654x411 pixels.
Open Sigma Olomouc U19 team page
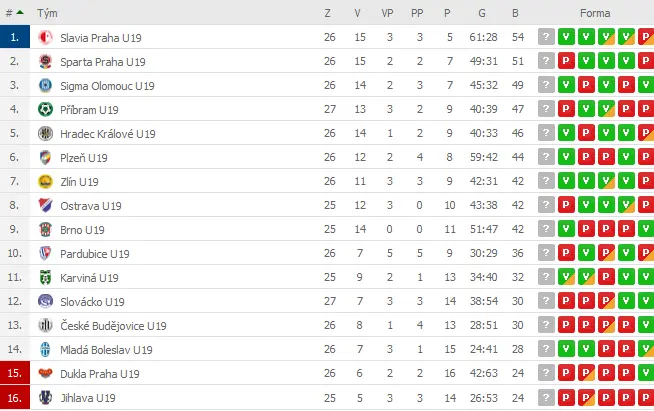point(107,86)
